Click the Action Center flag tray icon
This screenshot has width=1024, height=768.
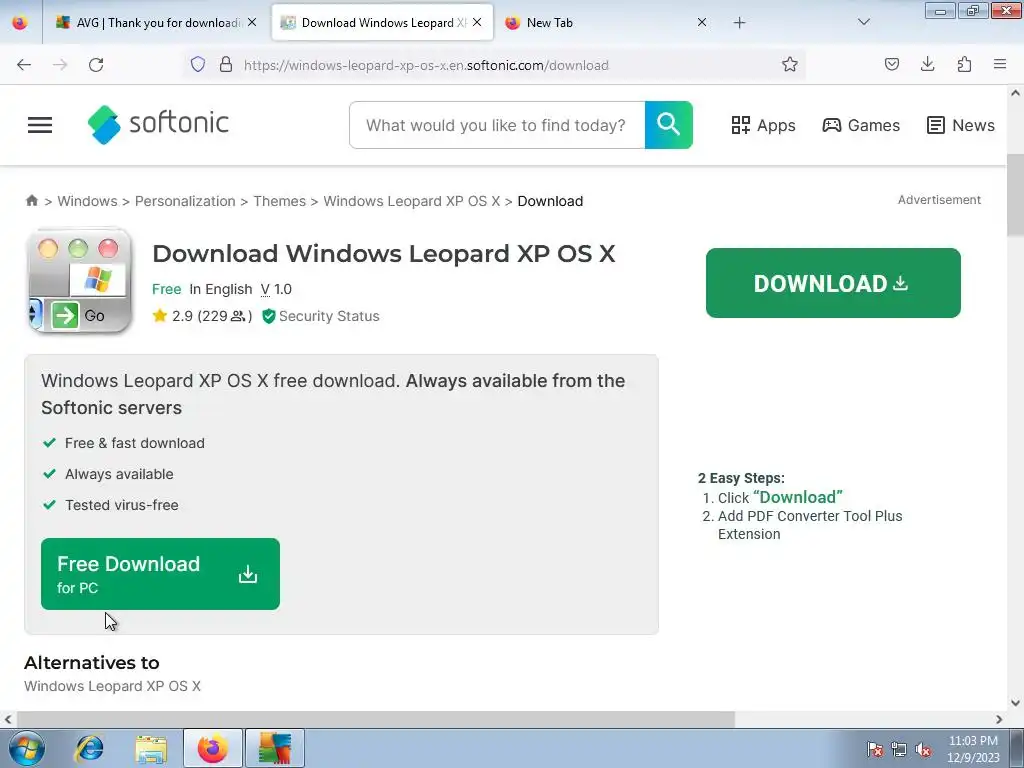[875, 750]
